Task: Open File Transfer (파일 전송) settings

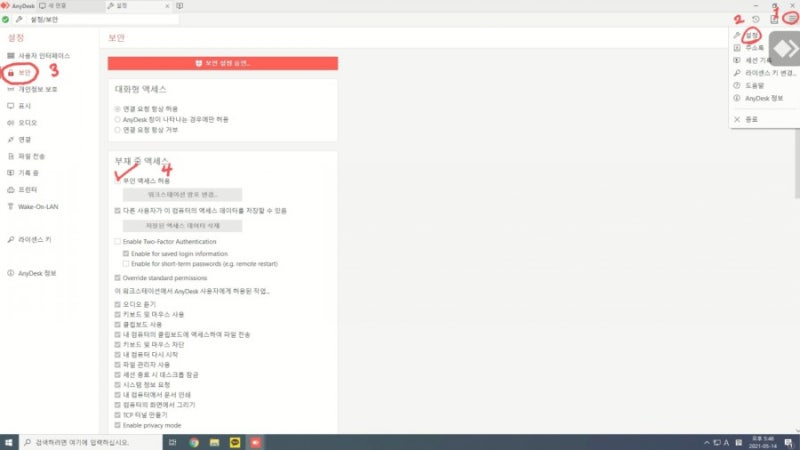Action: pos(26,157)
